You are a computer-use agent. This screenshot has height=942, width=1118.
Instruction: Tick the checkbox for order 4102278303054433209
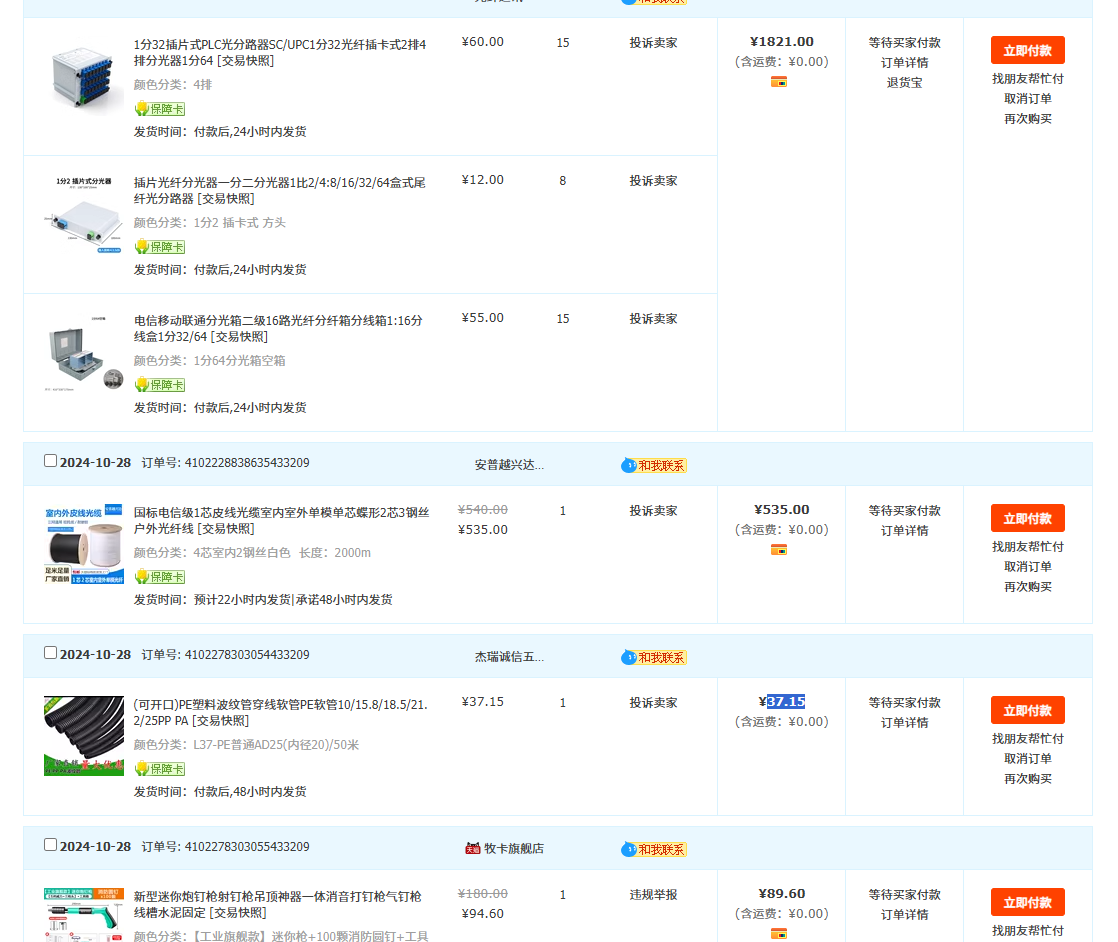pyautogui.click(x=51, y=653)
